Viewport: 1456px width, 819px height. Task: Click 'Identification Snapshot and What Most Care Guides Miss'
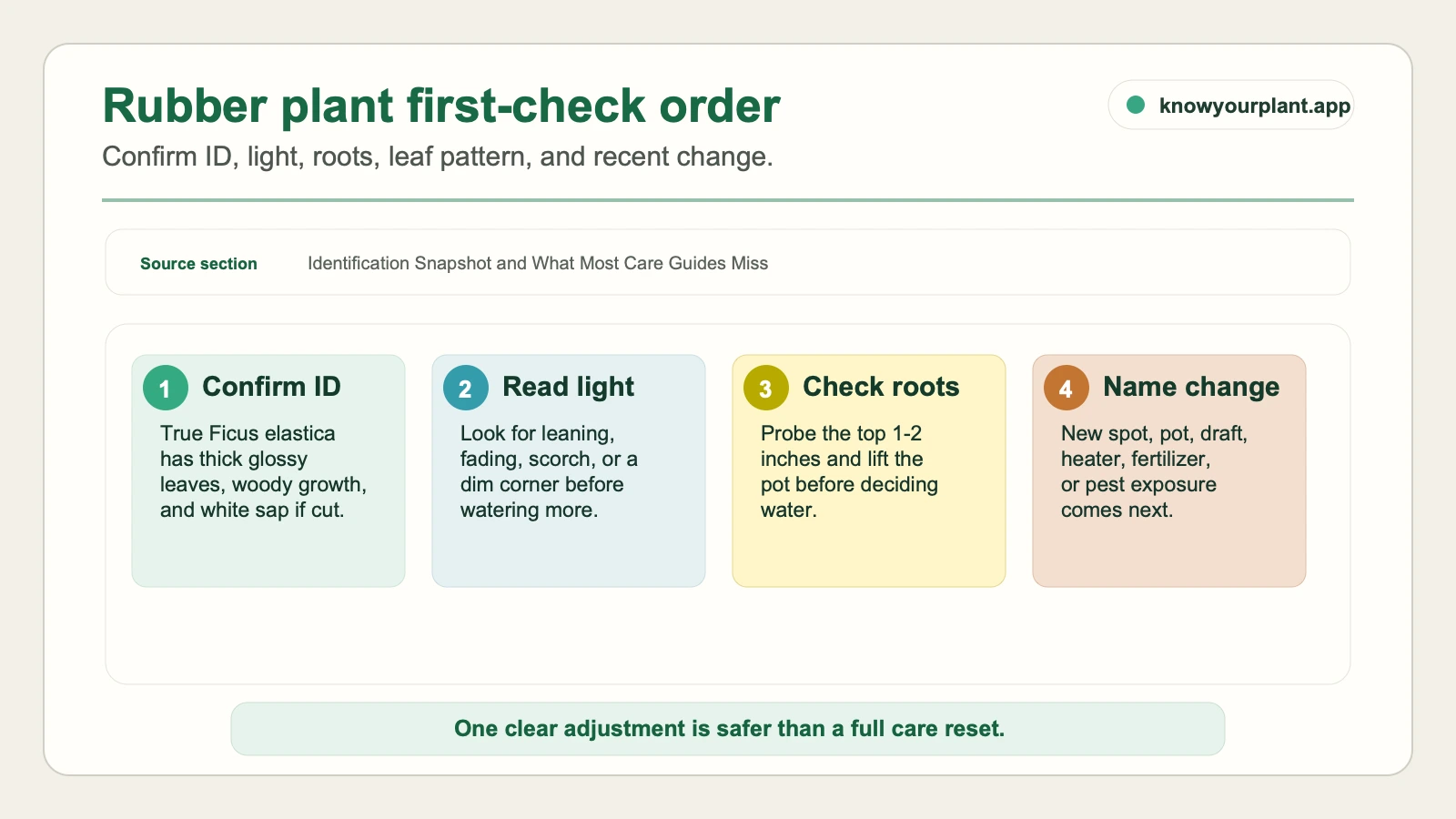pyautogui.click(x=538, y=263)
